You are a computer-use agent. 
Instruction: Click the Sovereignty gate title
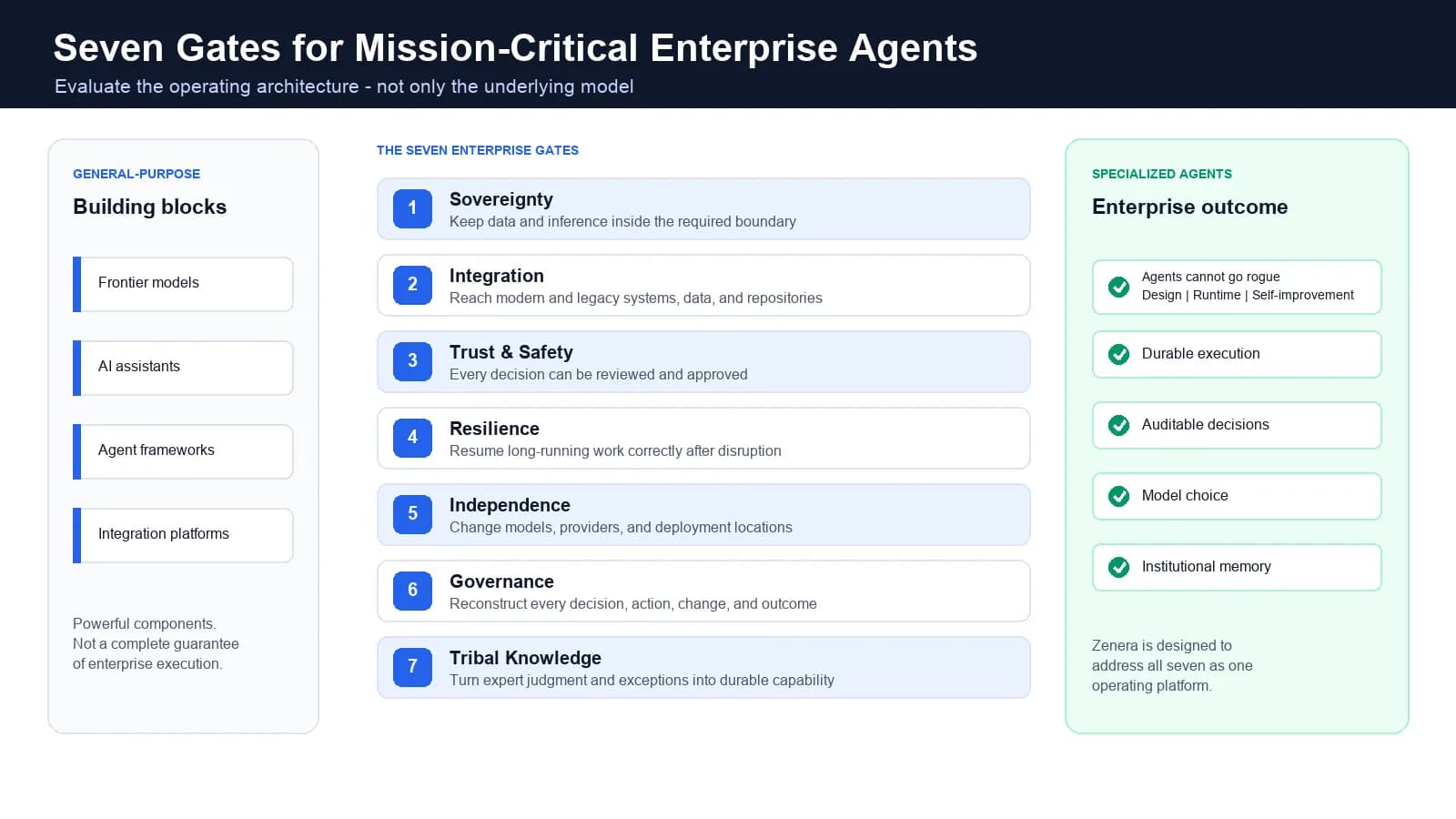point(501,199)
